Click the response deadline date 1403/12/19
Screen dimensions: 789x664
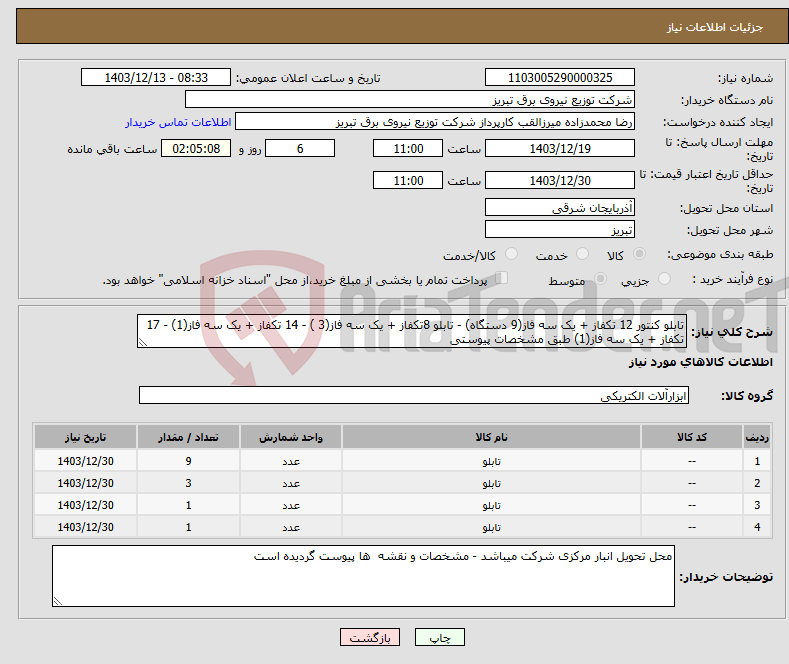pos(560,148)
